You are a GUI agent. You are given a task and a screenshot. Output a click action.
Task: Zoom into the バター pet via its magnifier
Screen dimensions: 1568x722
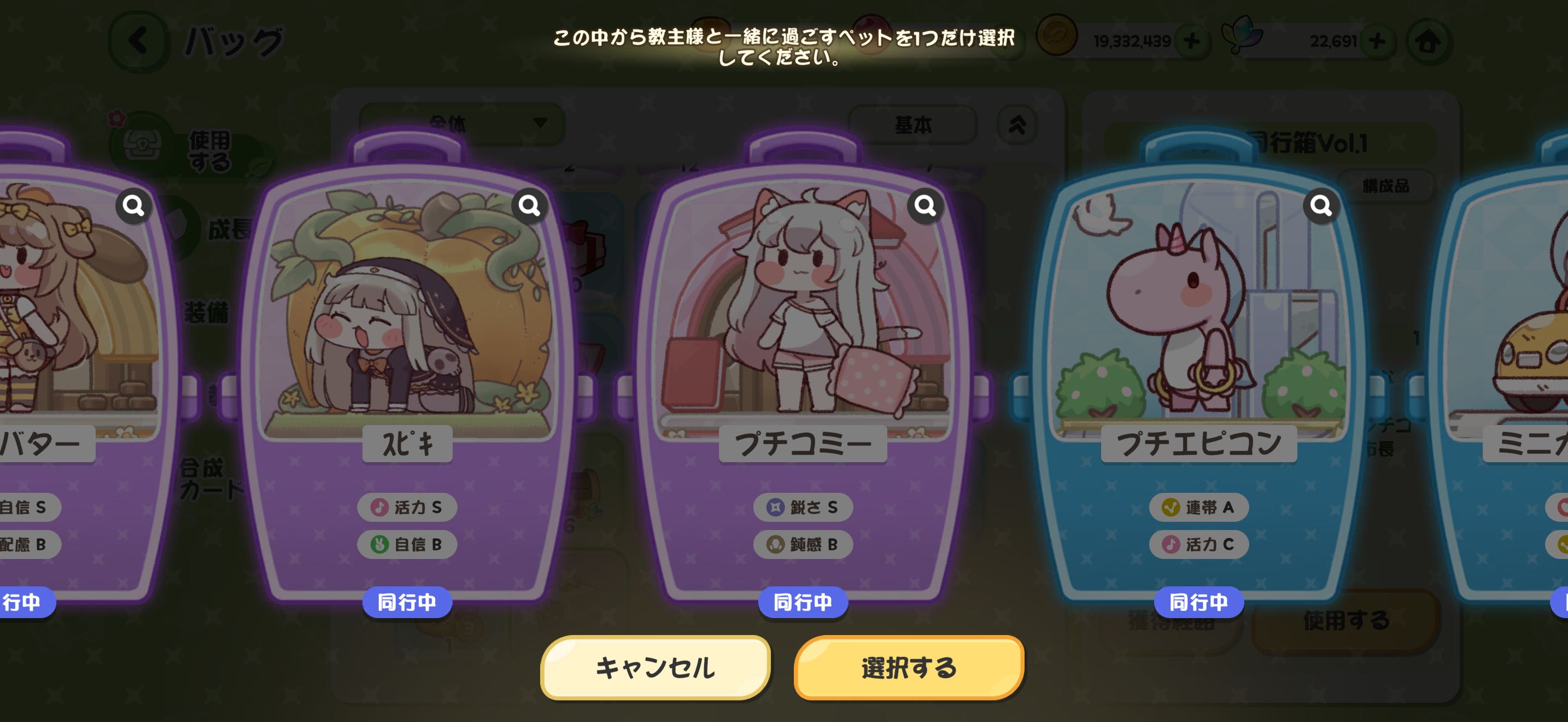click(134, 206)
